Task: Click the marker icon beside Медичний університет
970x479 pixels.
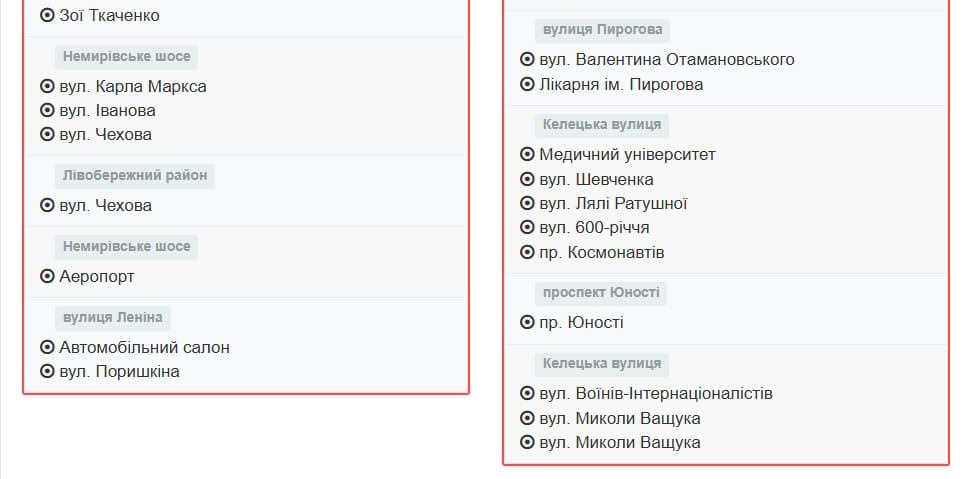Action: tap(527, 154)
